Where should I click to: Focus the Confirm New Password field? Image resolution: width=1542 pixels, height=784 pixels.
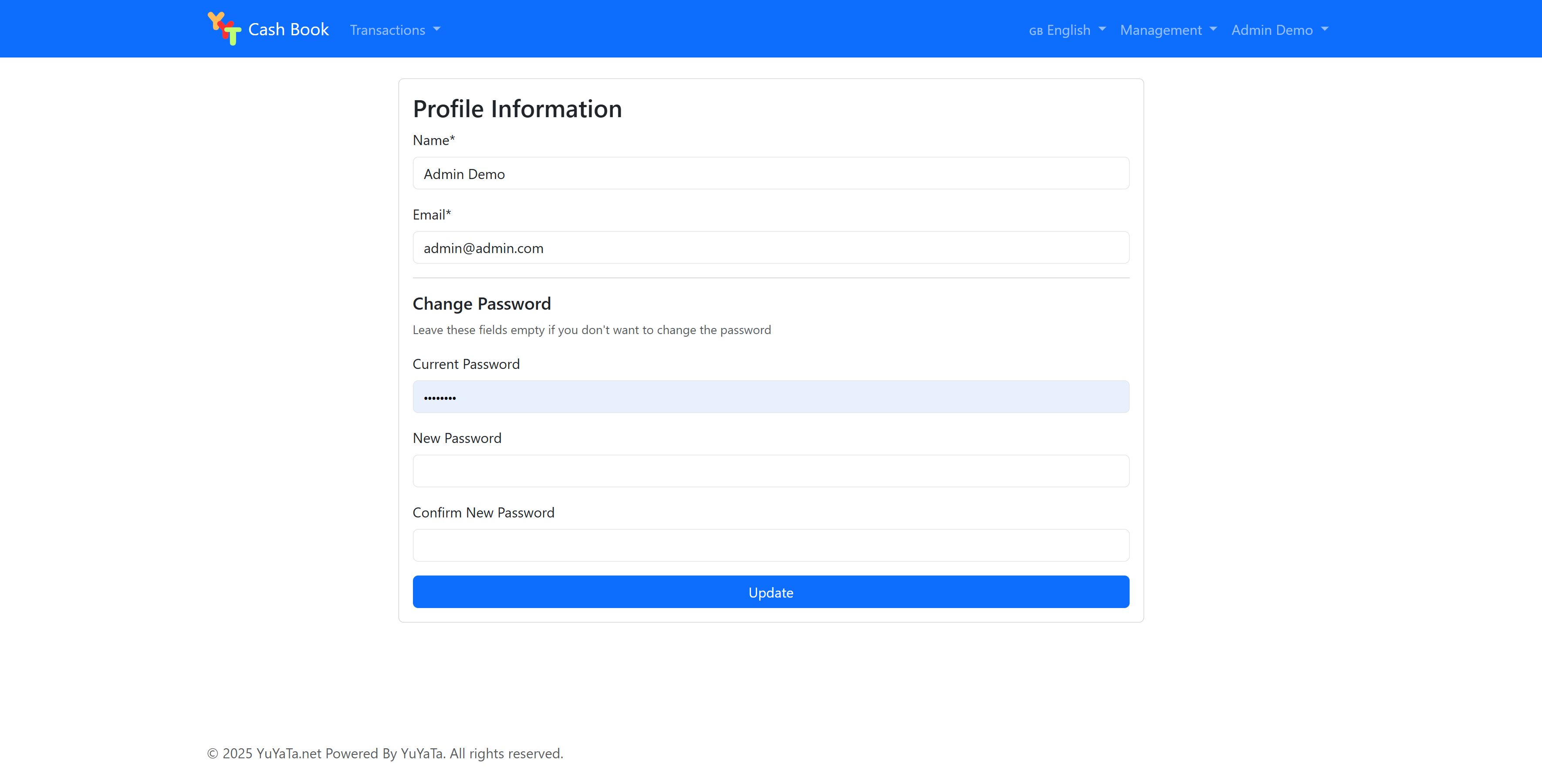tap(771, 545)
